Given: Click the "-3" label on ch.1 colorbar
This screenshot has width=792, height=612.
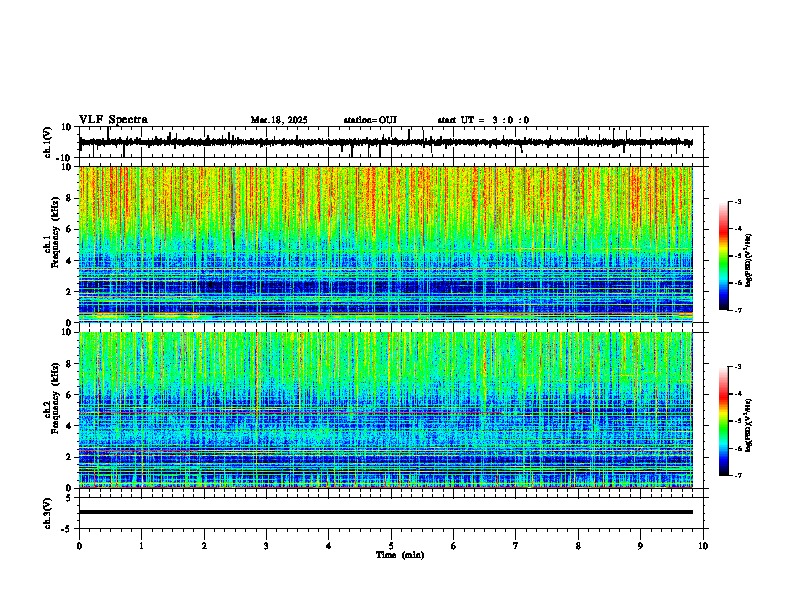Looking at the screenshot, I should click(738, 202).
